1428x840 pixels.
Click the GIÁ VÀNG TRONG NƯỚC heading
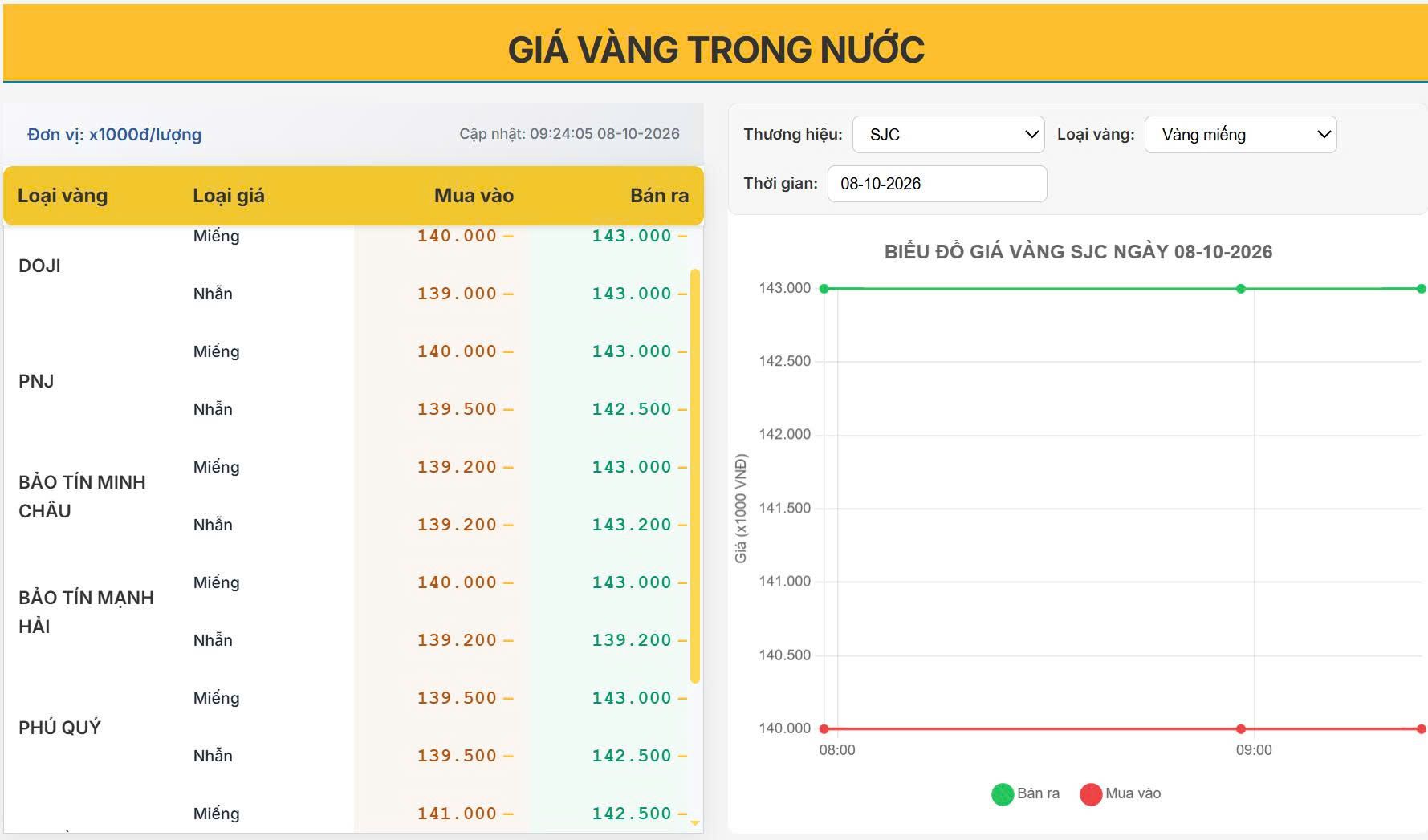point(716,50)
